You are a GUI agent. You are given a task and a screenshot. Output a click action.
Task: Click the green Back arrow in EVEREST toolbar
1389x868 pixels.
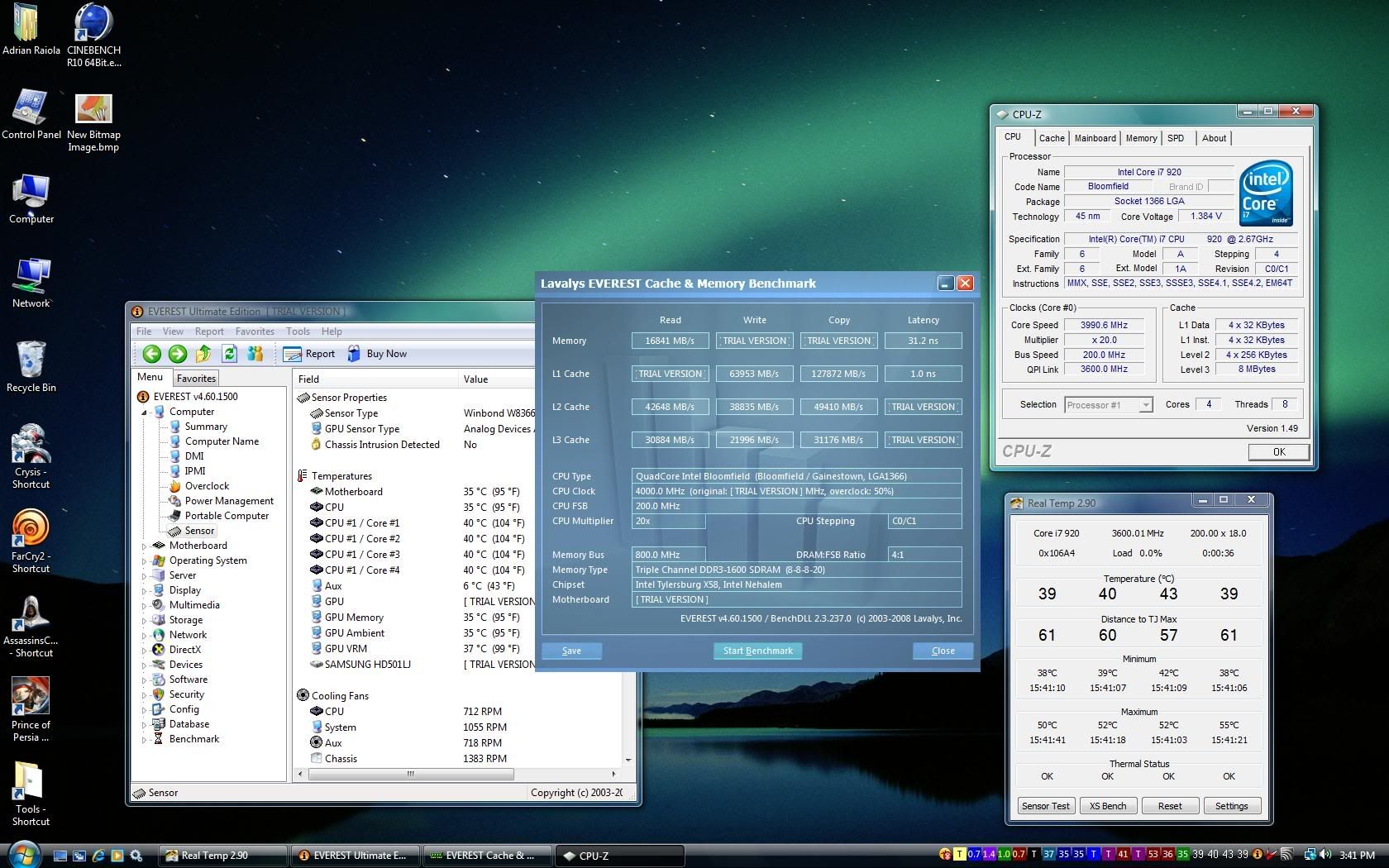pos(151,354)
